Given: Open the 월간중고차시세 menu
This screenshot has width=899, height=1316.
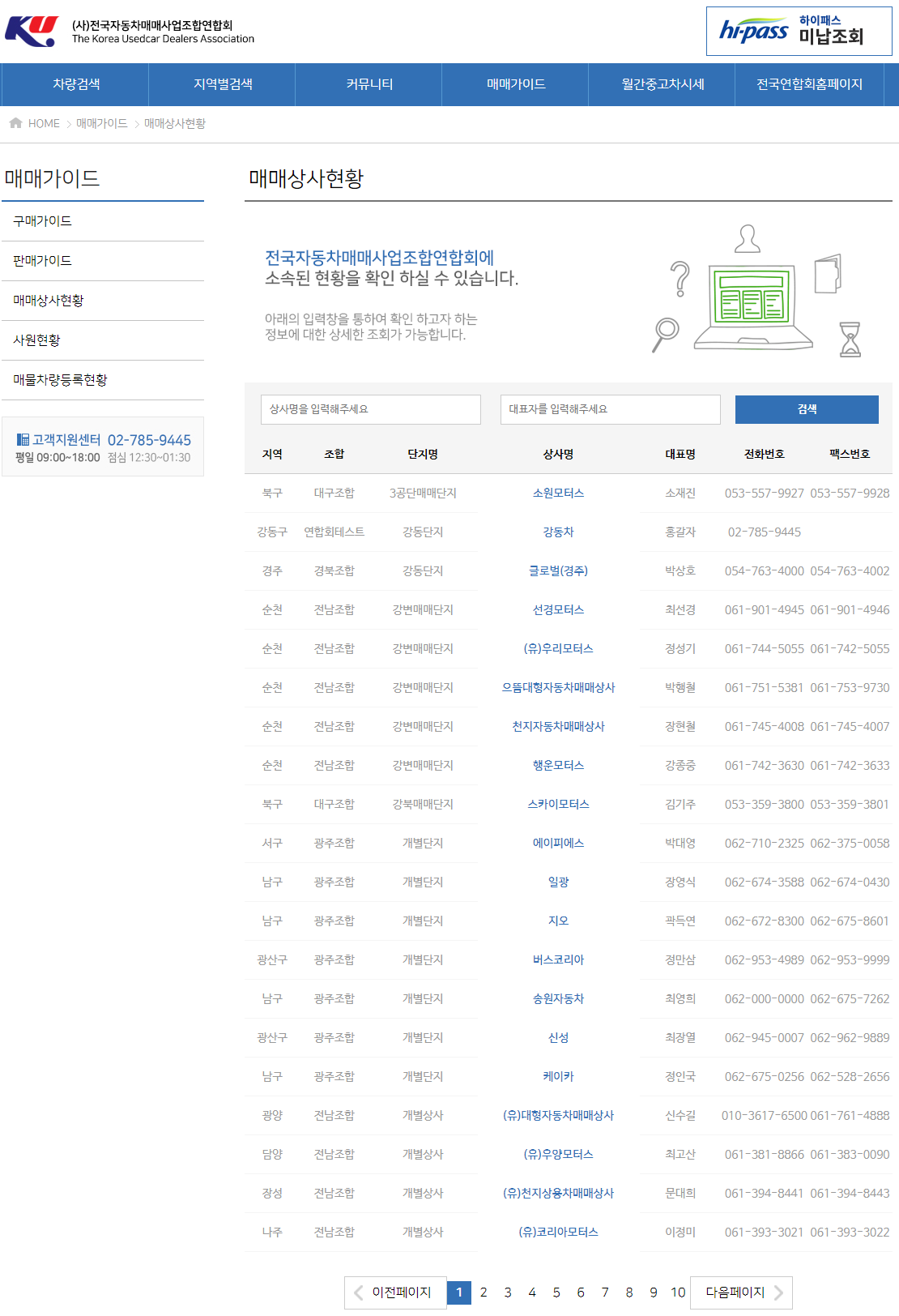Looking at the screenshot, I should [663, 84].
